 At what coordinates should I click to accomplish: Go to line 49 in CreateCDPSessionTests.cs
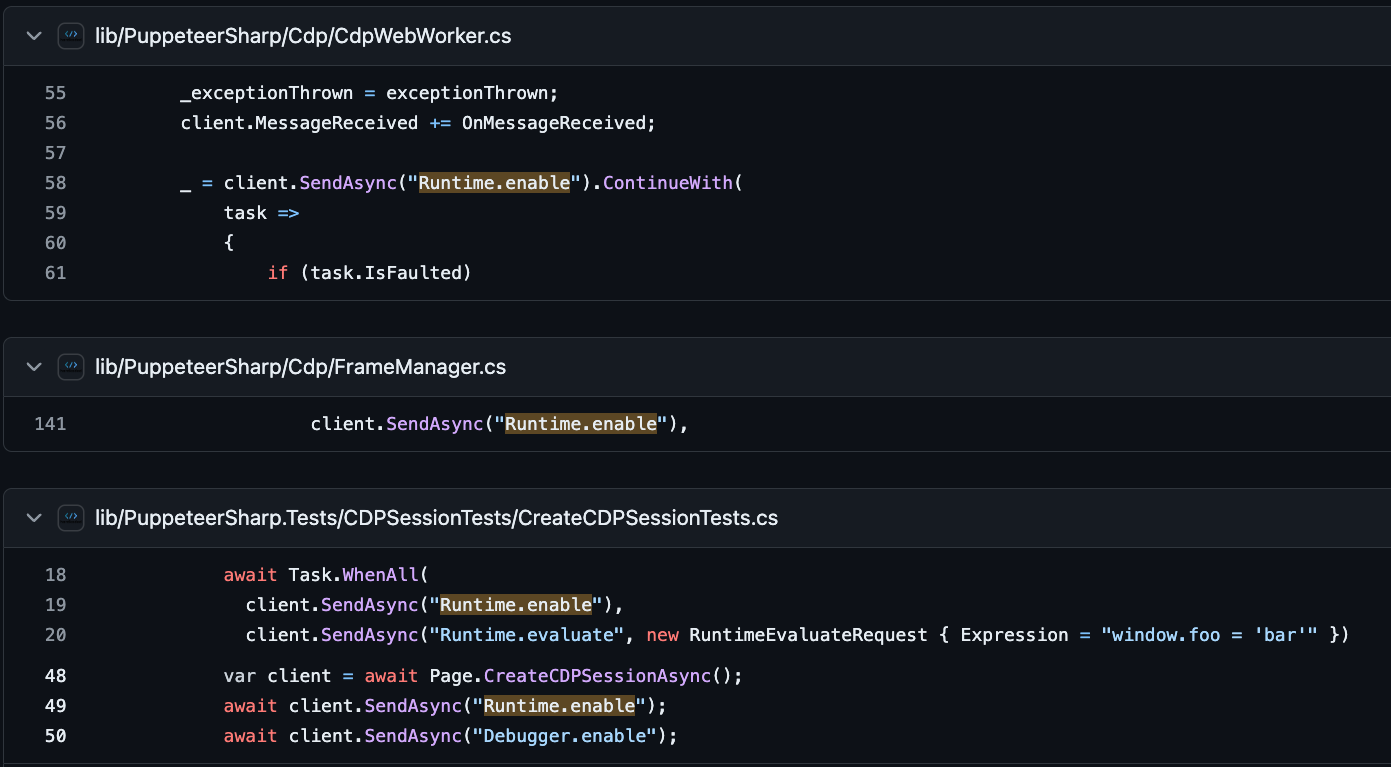point(56,706)
